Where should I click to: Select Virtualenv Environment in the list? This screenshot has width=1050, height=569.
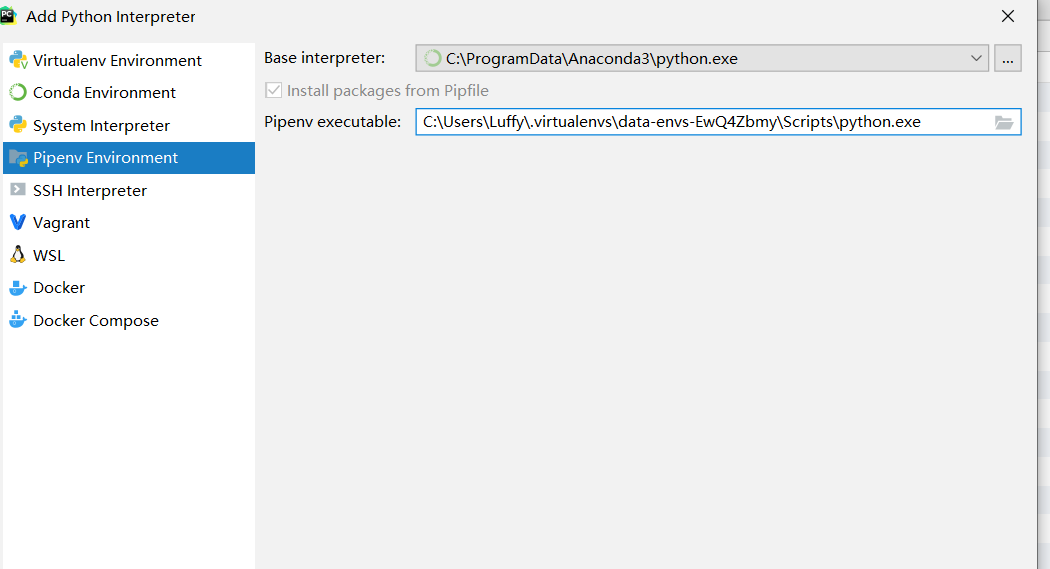(129, 60)
